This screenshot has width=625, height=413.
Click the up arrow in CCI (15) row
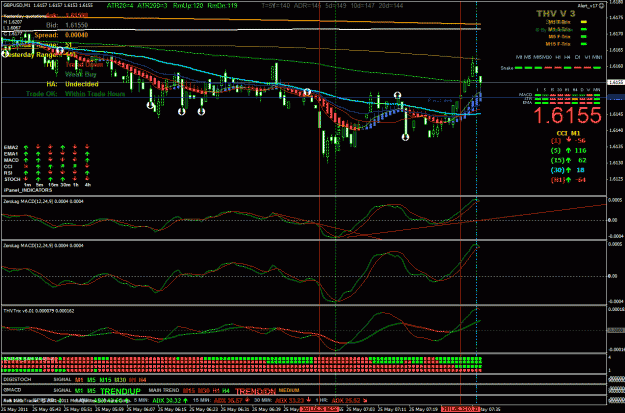pyautogui.click(x=568, y=160)
